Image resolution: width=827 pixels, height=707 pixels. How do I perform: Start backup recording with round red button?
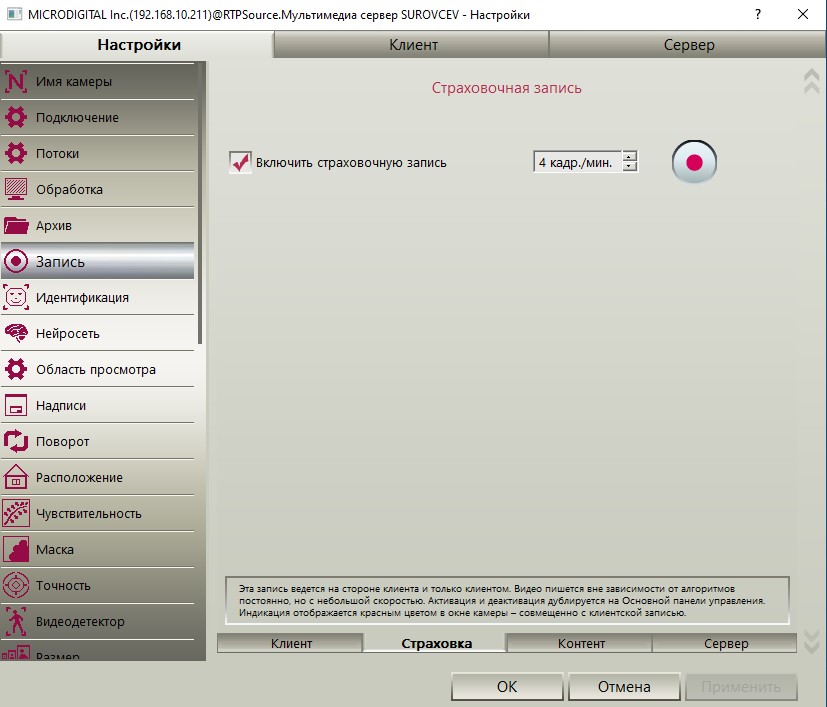694,162
